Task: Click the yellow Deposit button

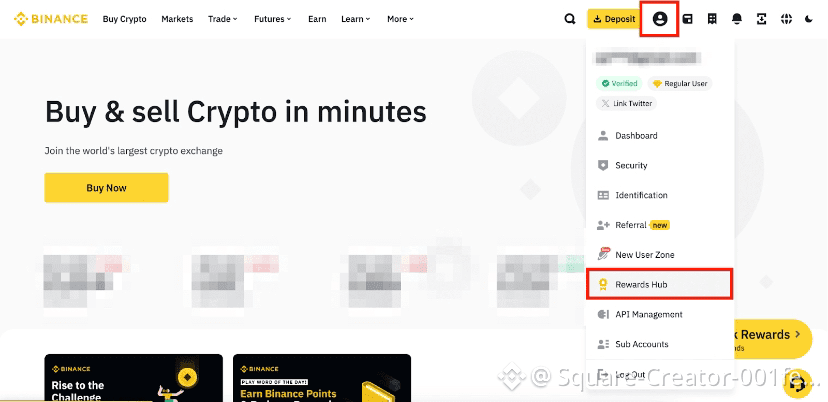Action: point(612,19)
